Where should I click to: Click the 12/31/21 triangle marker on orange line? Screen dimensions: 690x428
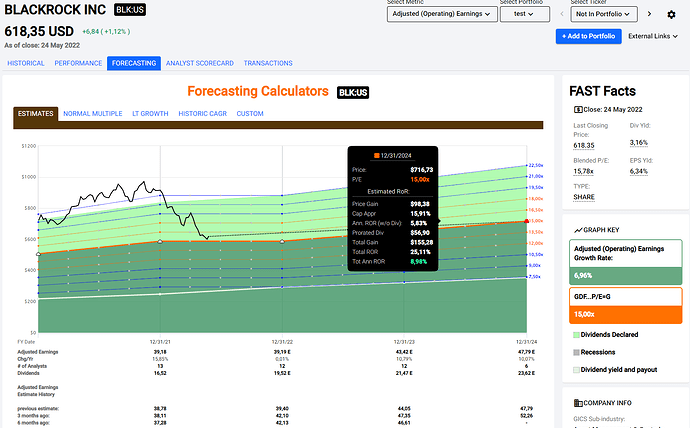point(160,241)
